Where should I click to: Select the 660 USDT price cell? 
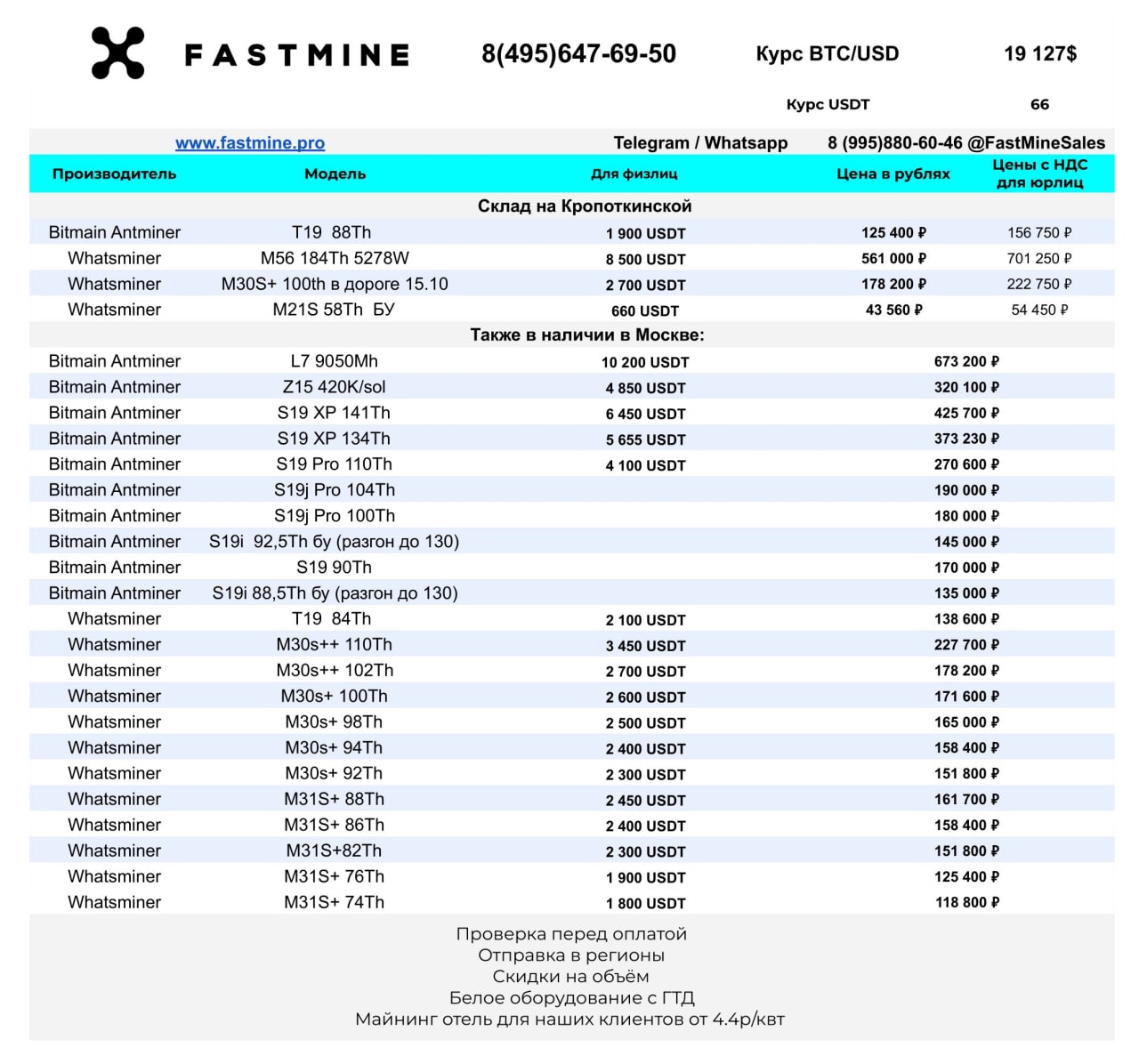tap(645, 310)
